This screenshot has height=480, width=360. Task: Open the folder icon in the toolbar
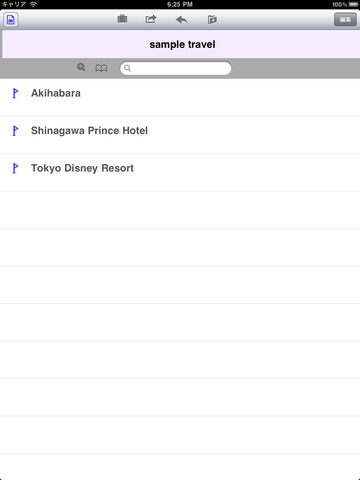pyautogui.click(x=212, y=19)
